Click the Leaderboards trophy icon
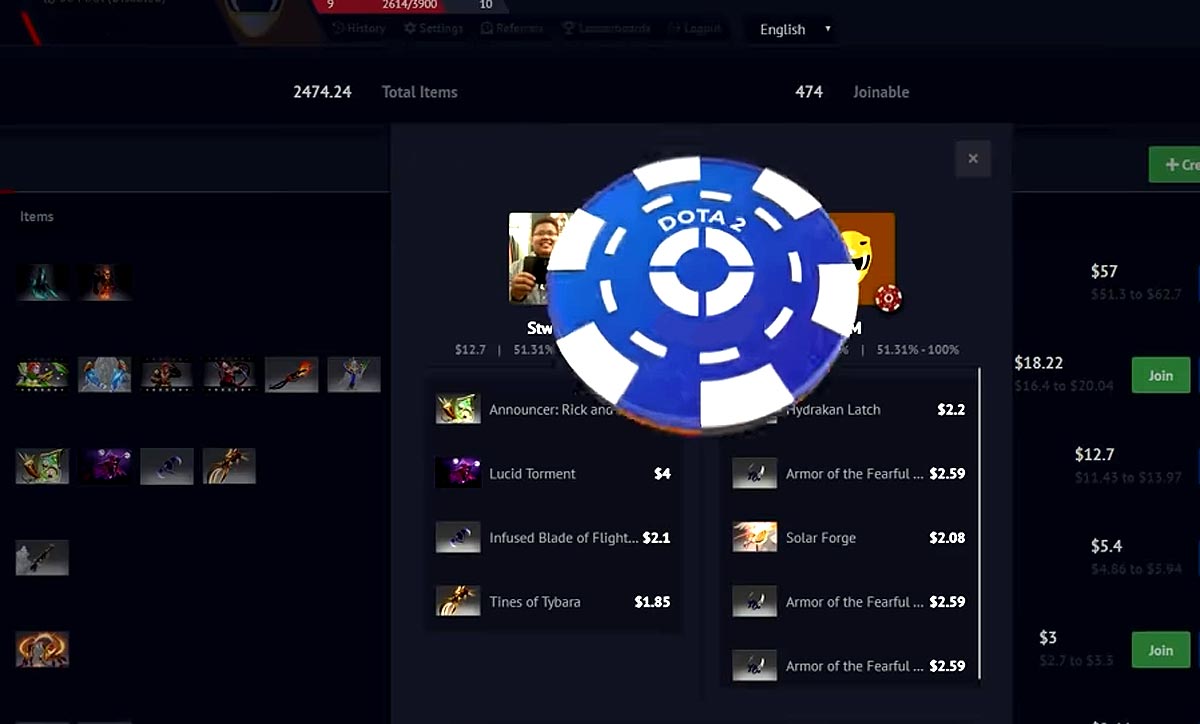Image resolution: width=1200 pixels, height=724 pixels. [569, 28]
